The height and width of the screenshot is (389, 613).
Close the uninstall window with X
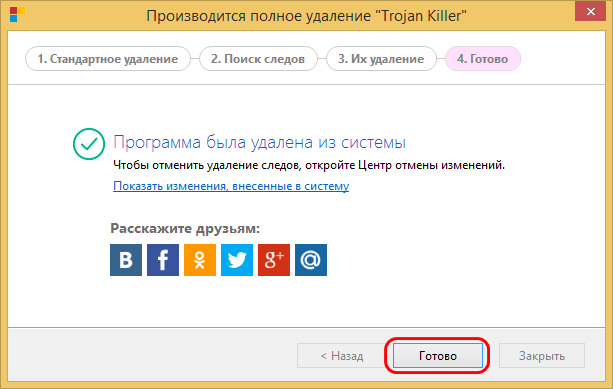pyautogui.click(x=590, y=11)
